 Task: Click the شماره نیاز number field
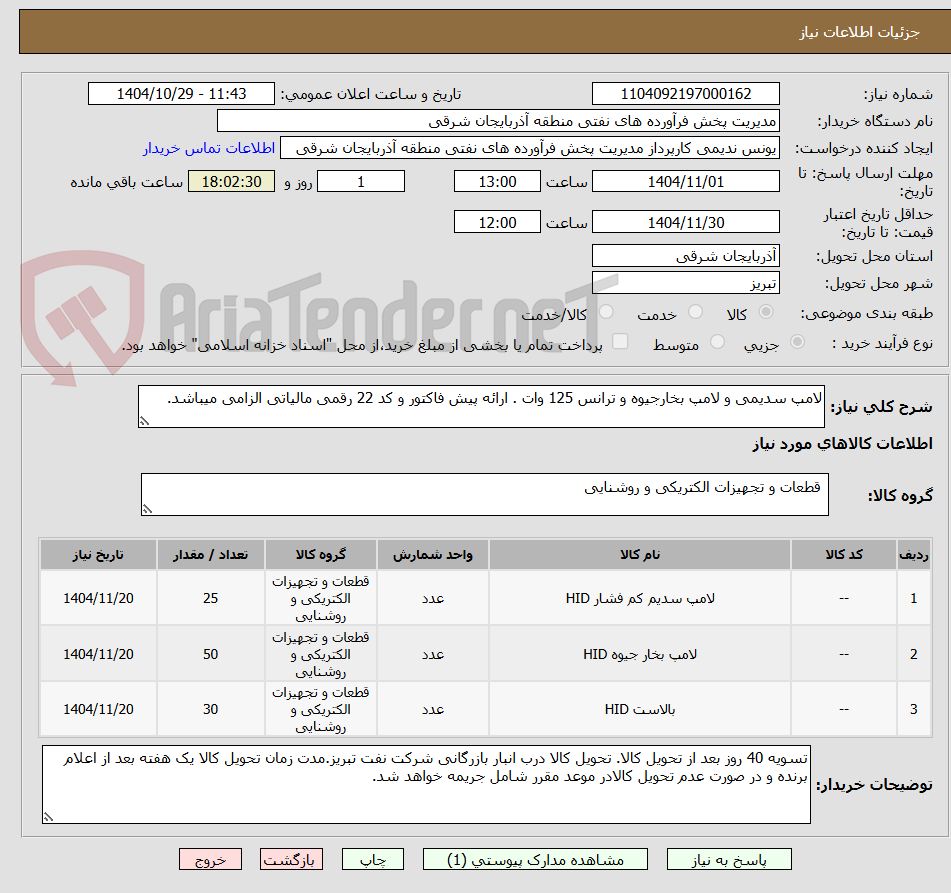coord(685,93)
